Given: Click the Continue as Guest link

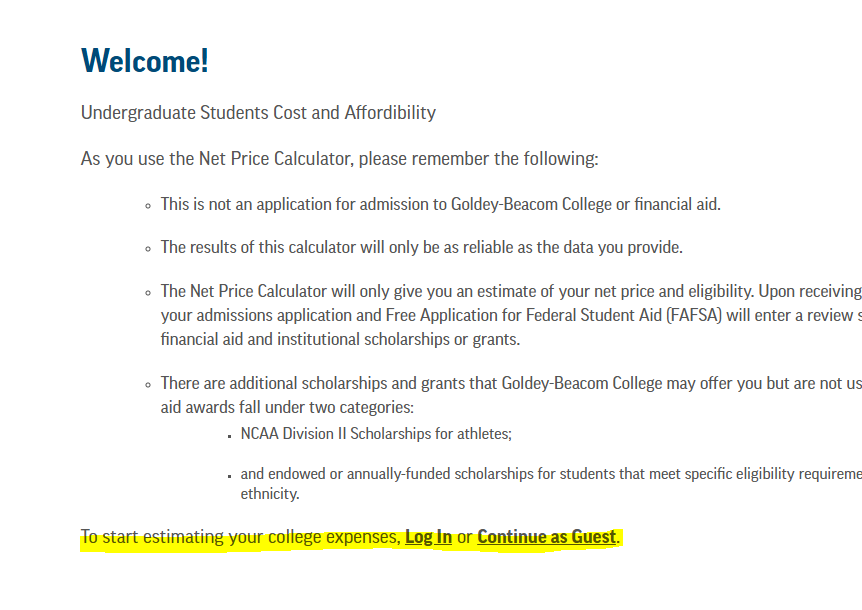Looking at the screenshot, I should [x=546, y=537].
